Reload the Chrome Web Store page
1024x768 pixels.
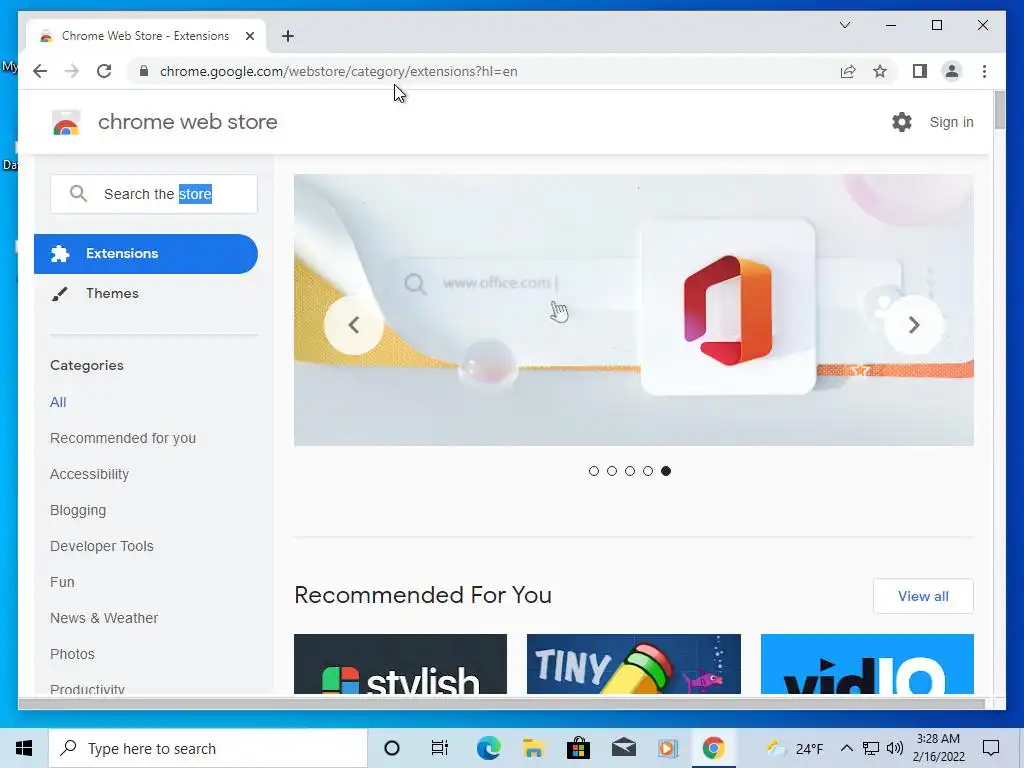tap(104, 71)
